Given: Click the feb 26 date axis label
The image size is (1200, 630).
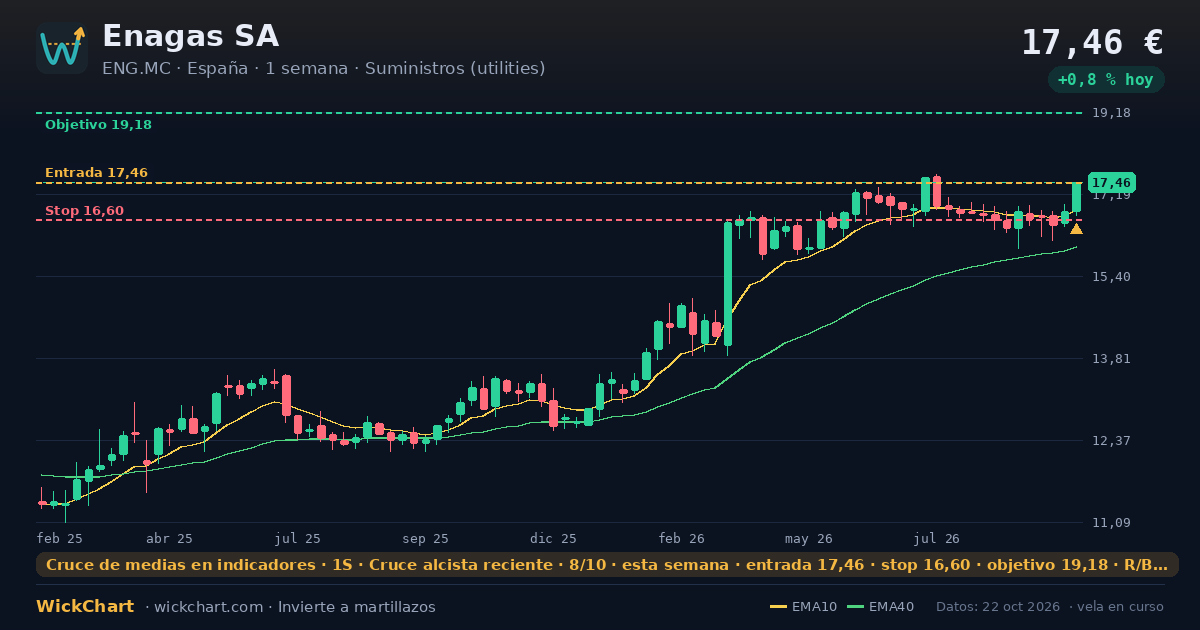Looking at the screenshot, I should 682,538.
